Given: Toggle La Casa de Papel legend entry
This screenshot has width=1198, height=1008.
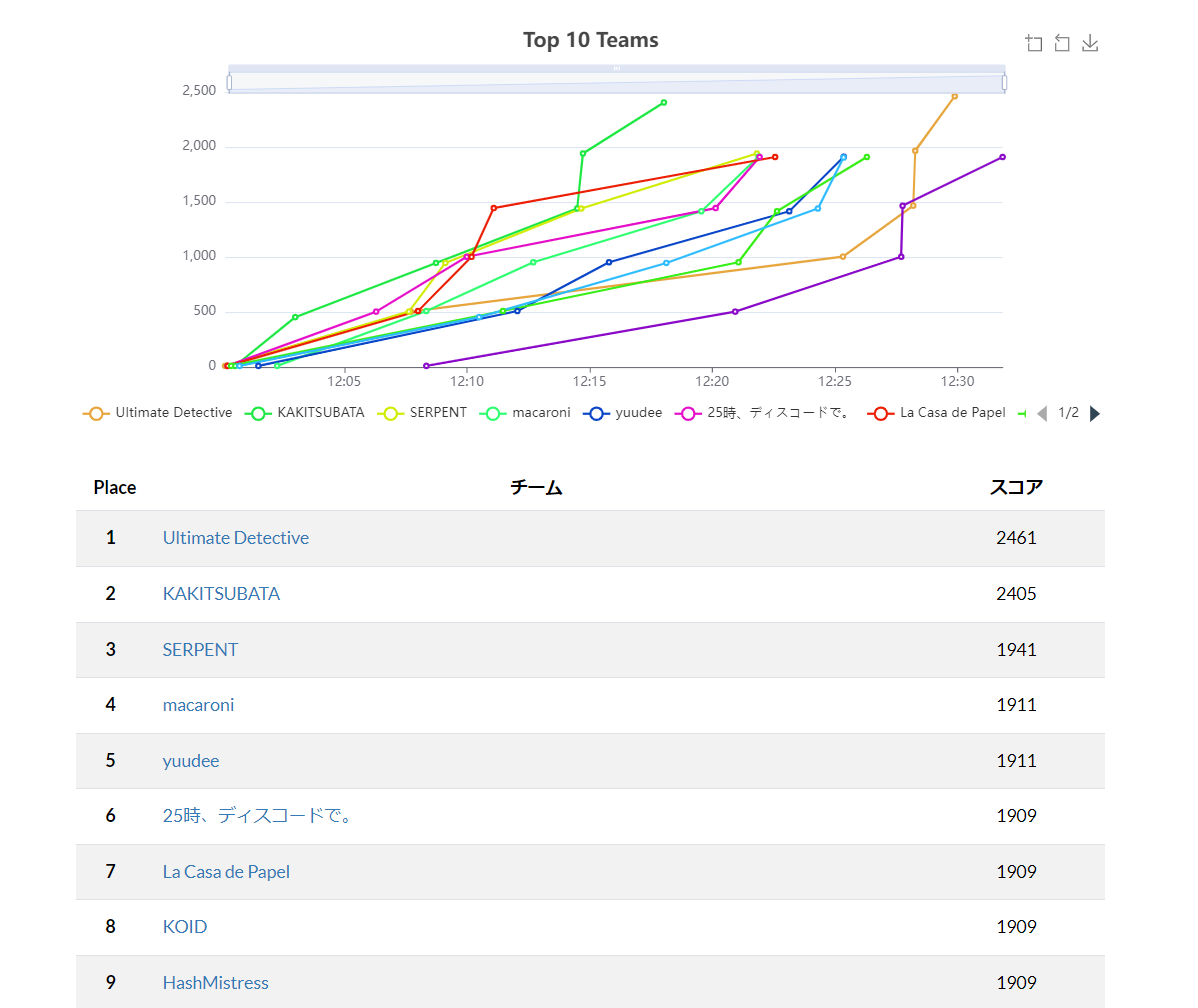Looking at the screenshot, I should [937, 413].
